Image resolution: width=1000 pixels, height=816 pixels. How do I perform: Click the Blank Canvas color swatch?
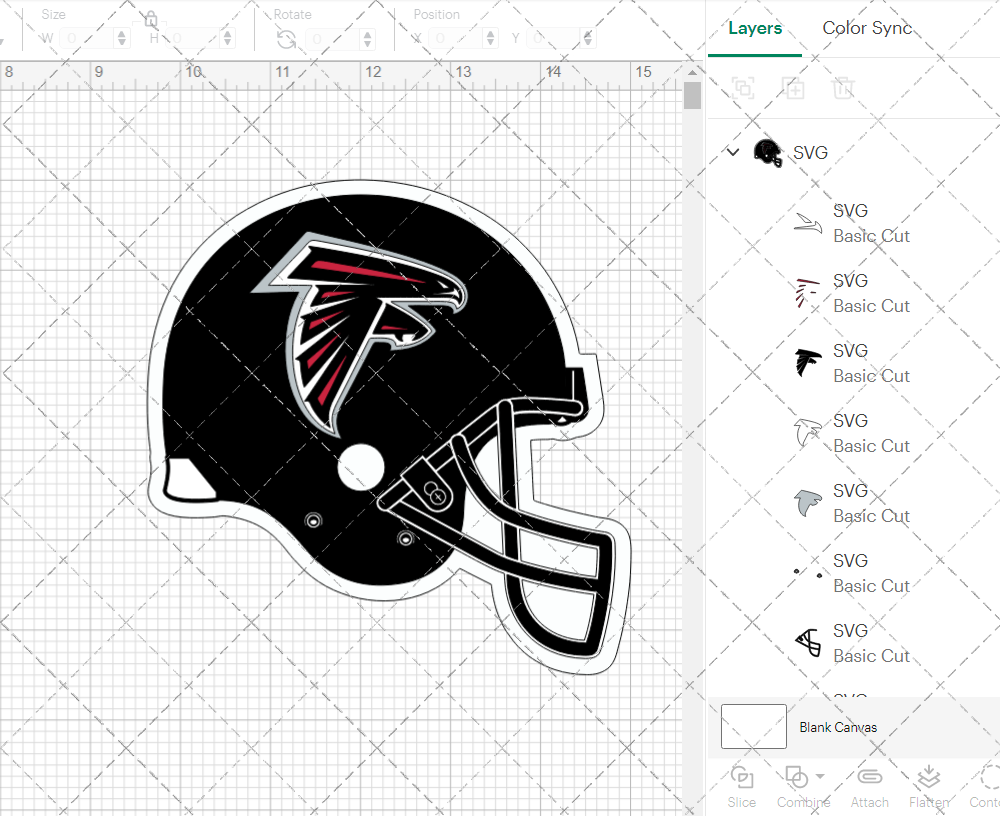(754, 727)
